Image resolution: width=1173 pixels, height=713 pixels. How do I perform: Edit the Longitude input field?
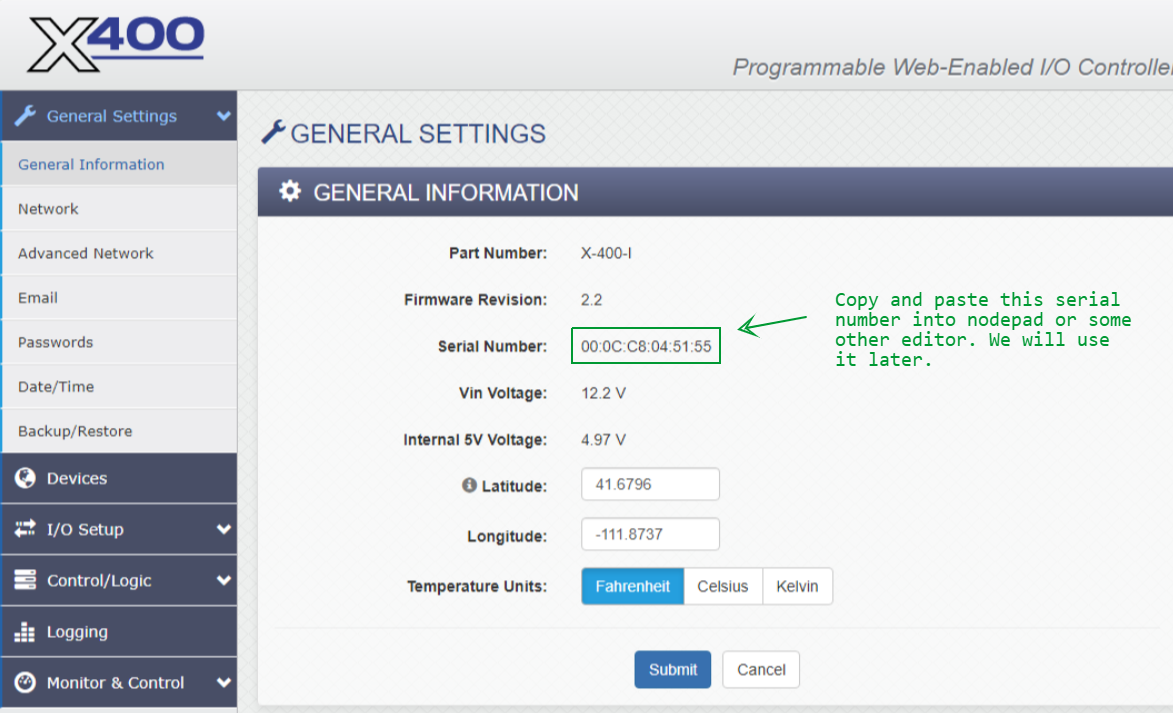[x=650, y=534]
